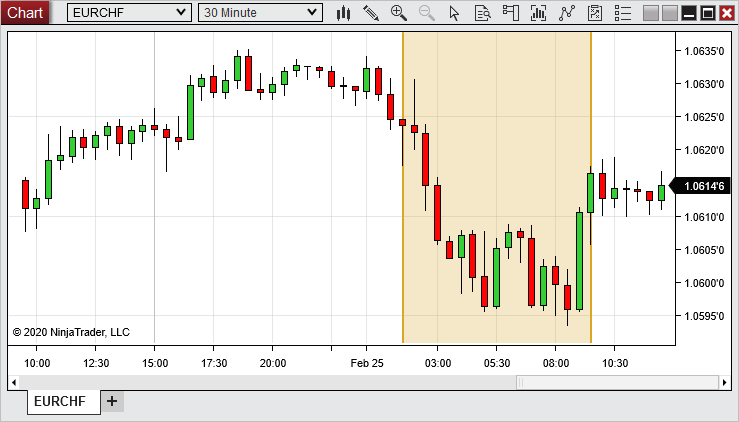Click the zoom in magnifier icon
Image resolution: width=739 pixels, height=422 pixels.
(399, 13)
